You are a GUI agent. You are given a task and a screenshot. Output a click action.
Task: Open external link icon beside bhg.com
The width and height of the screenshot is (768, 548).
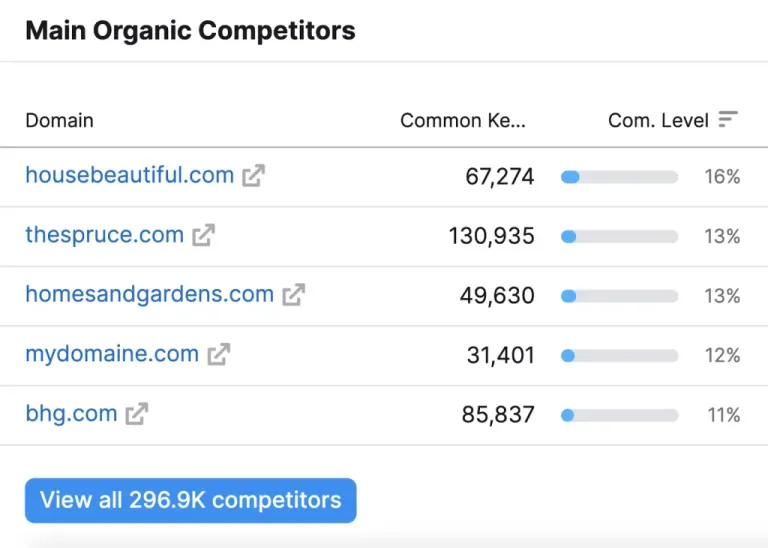137,414
